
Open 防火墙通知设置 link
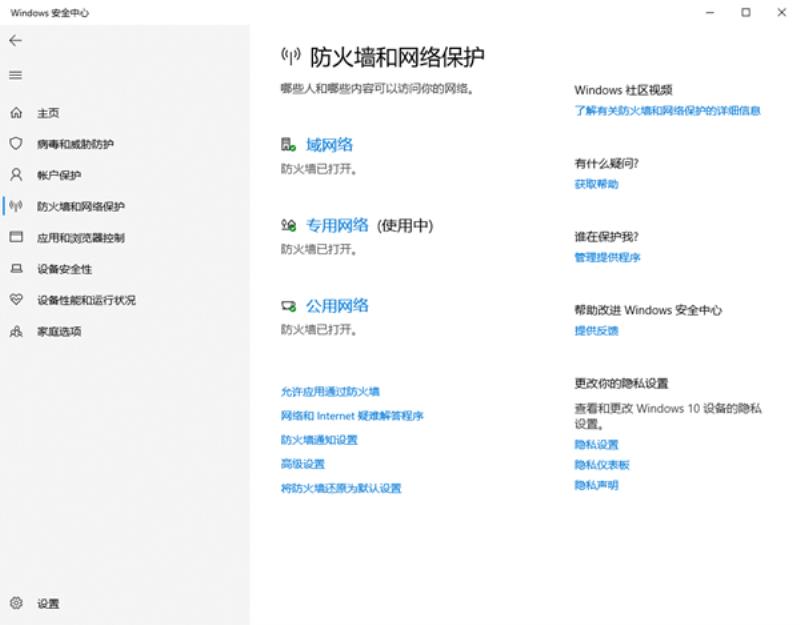tap(319, 440)
